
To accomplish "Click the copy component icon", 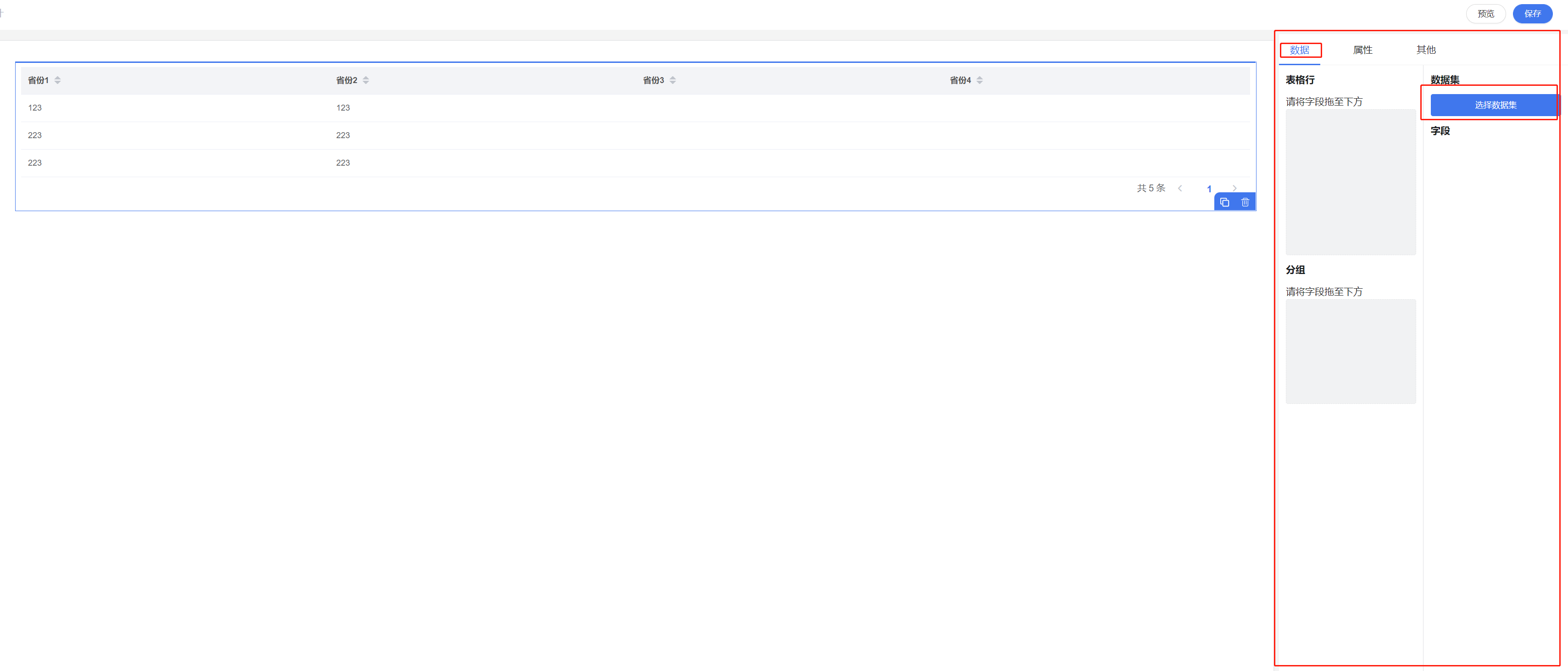I will tap(1224, 202).
